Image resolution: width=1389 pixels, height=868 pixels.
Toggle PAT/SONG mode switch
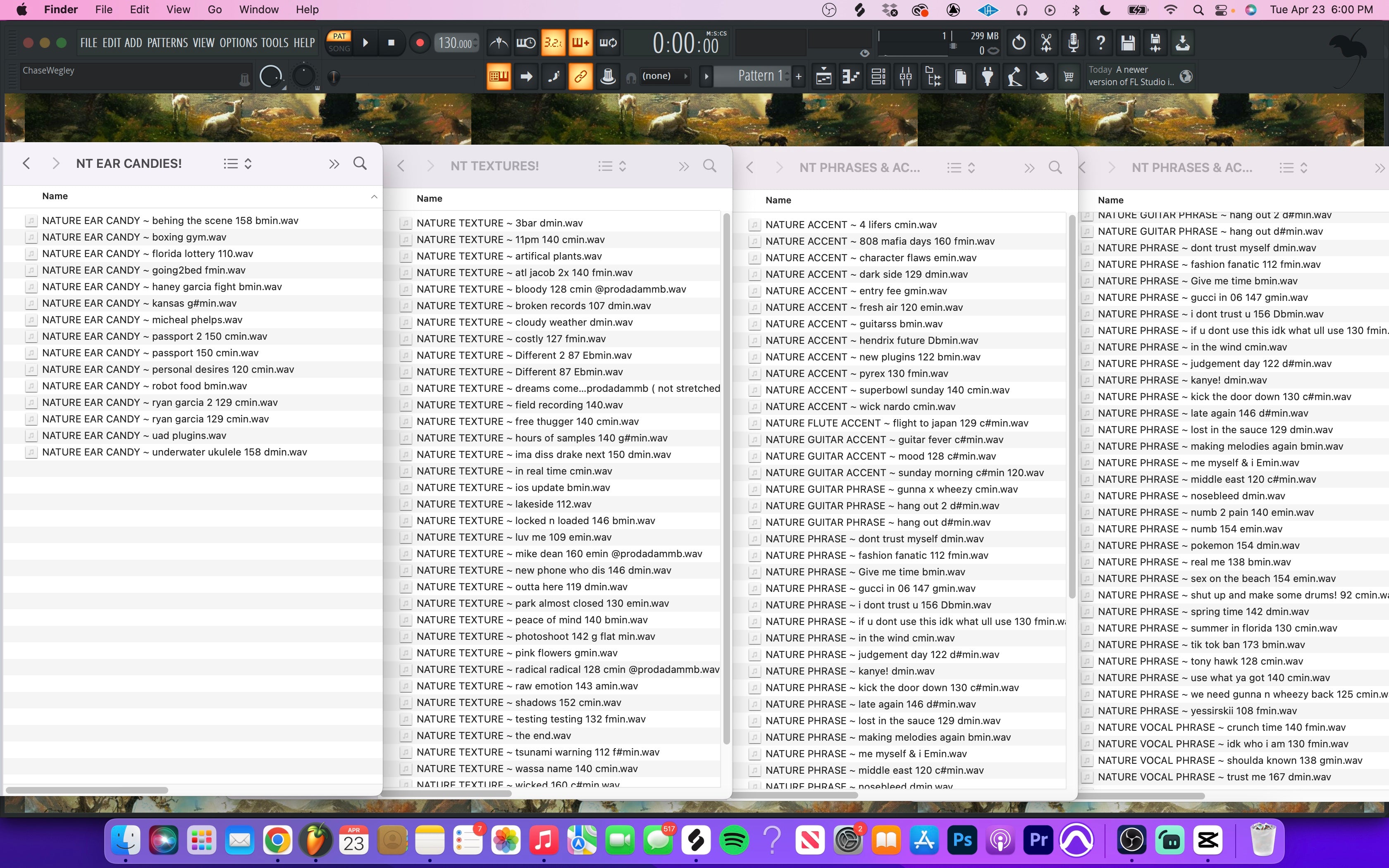pyautogui.click(x=339, y=43)
